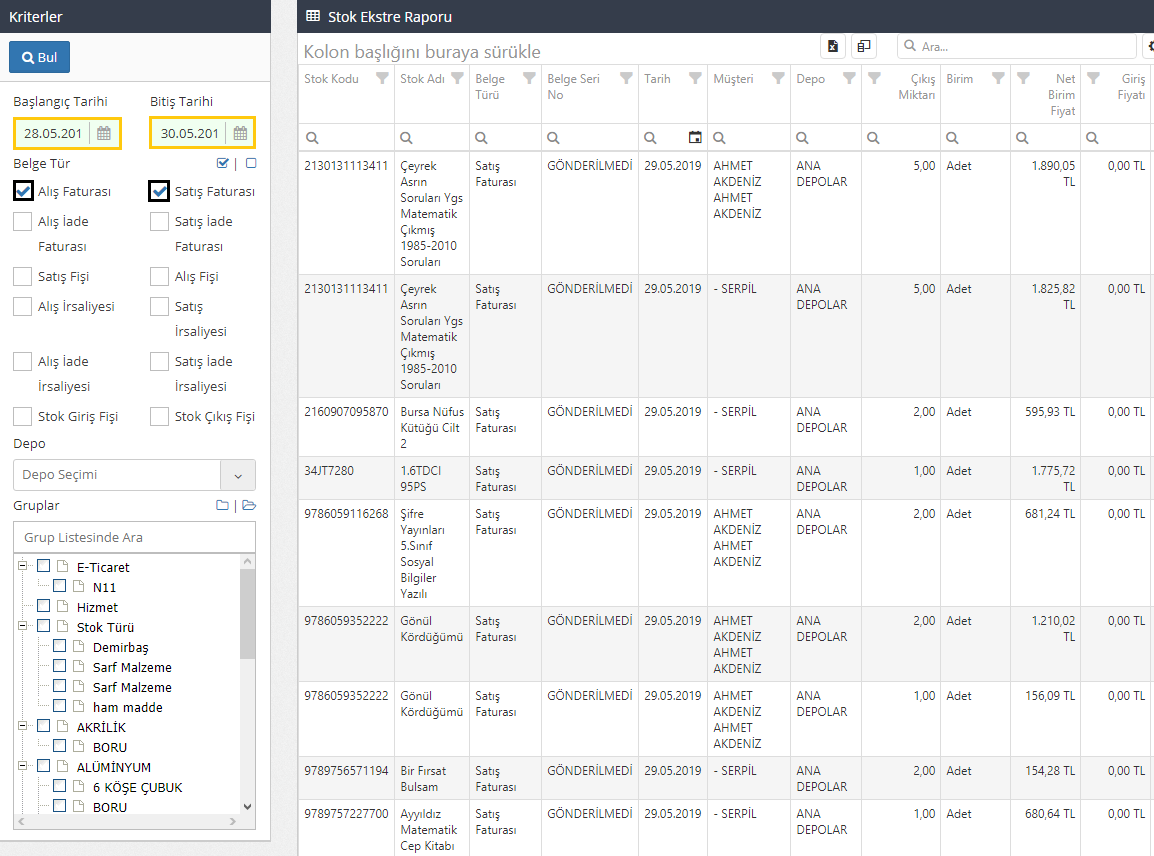Screen dimensions: 1154x856
Task: Enable the Stok Çıkış Fişi checkbox
Action: 159,417
